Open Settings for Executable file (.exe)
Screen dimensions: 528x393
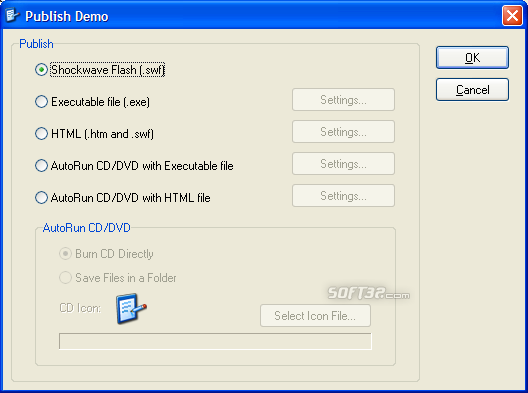pyautogui.click(x=343, y=100)
